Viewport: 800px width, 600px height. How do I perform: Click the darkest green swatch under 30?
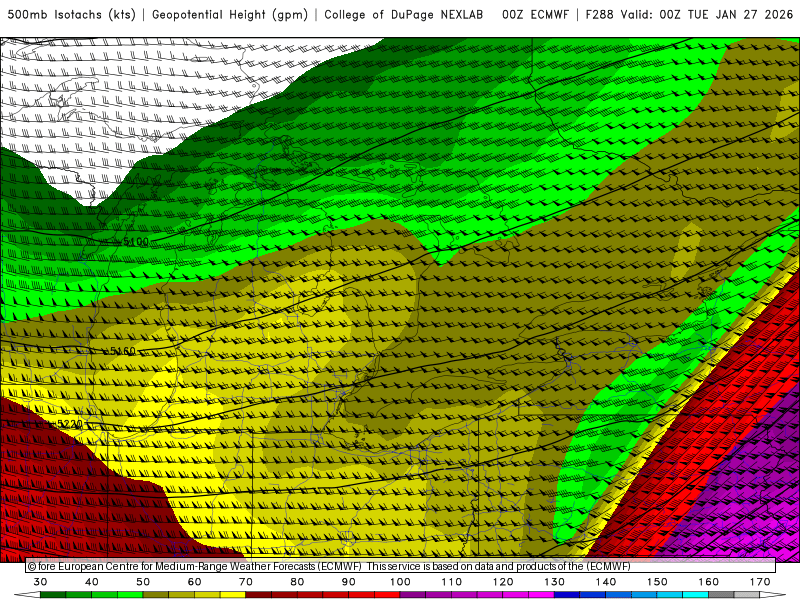53,595
